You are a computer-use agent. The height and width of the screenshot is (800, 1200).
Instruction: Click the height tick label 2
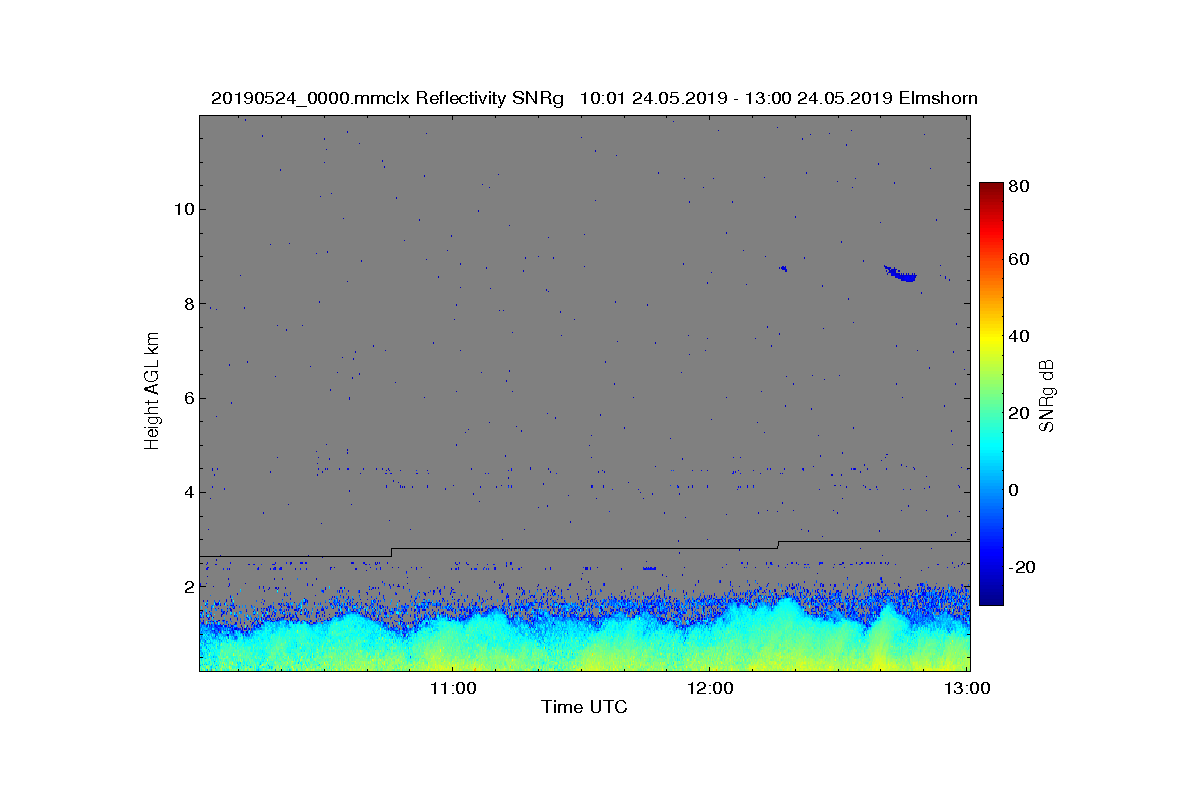coord(187,587)
